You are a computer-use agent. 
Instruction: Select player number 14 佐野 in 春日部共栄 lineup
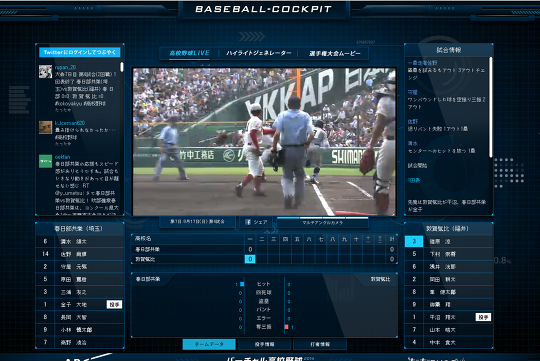(x=80, y=254)
